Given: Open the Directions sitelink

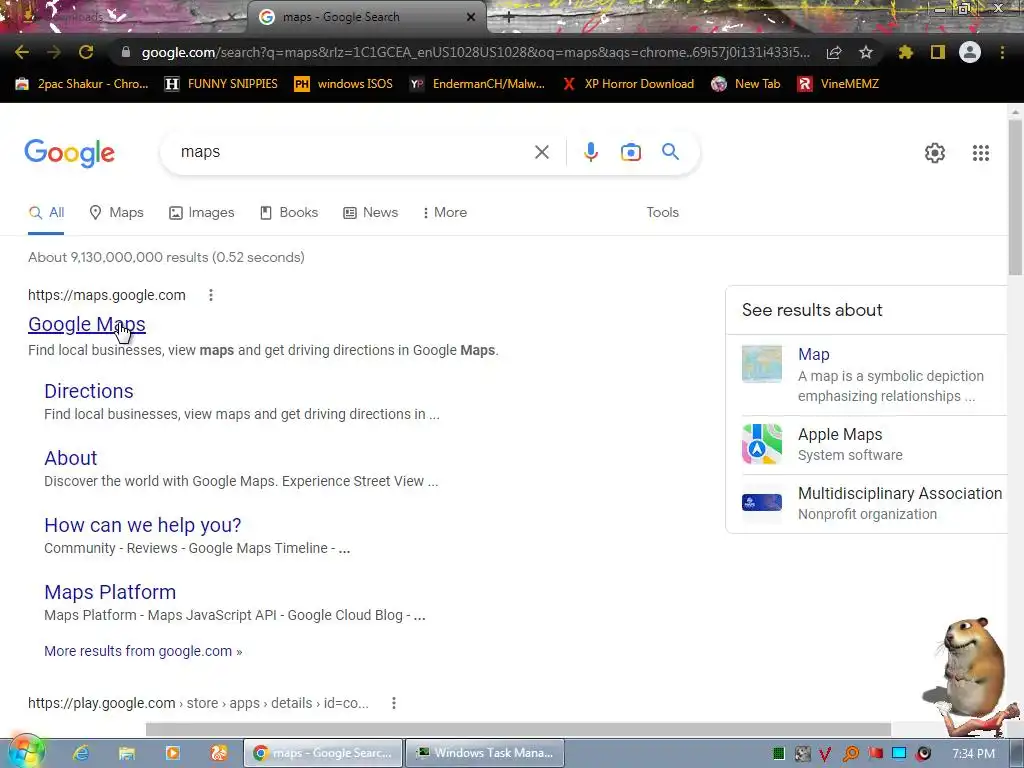Looking at the screenshot, I should pyautogui.click(x=89, y=391).
